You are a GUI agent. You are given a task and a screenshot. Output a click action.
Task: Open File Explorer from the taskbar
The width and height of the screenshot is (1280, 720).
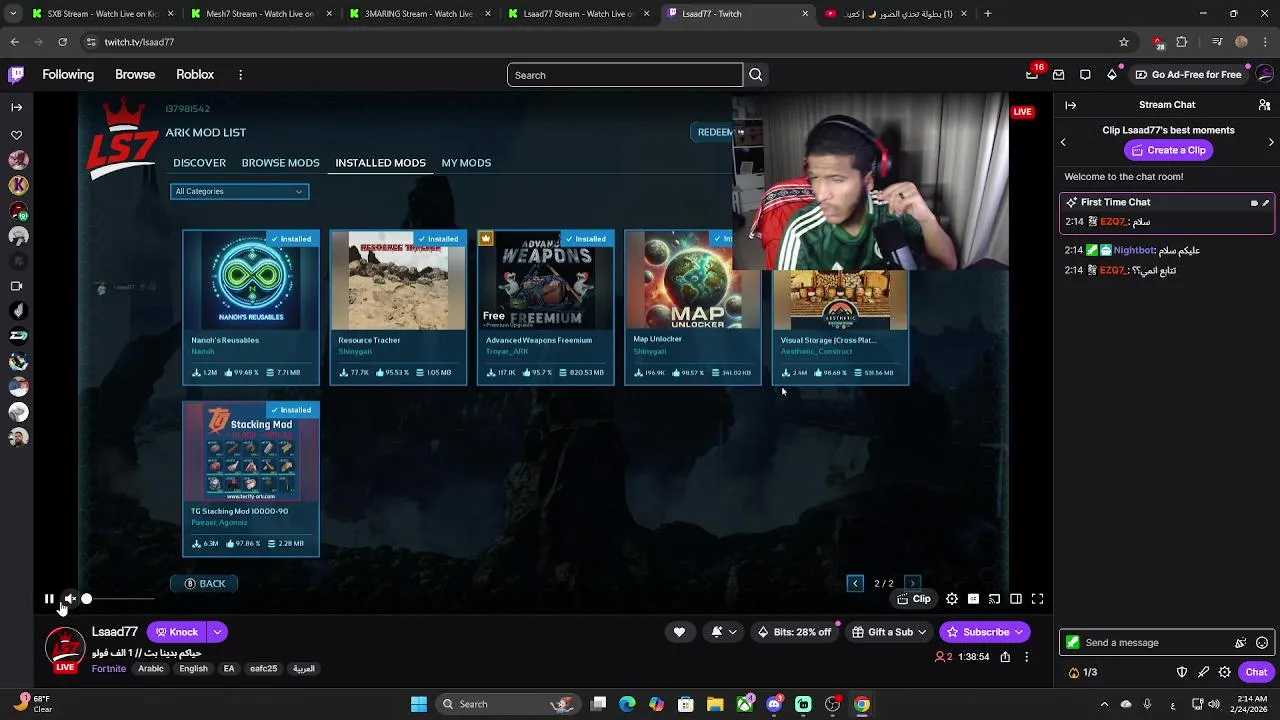(x=715, y=704)
